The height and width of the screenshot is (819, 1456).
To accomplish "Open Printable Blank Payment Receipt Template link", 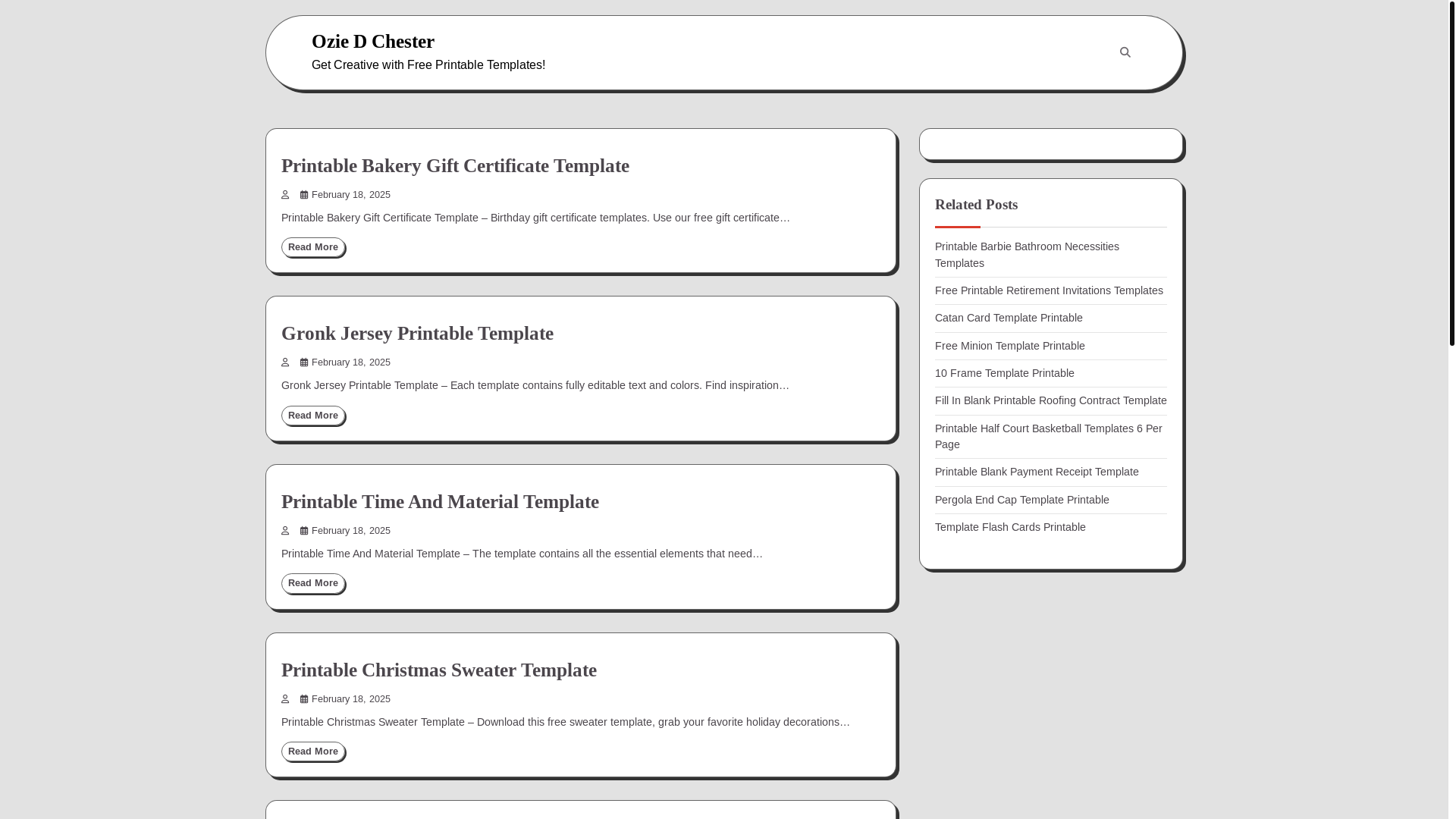I will pyautogui.click(x=1037, y=472).
